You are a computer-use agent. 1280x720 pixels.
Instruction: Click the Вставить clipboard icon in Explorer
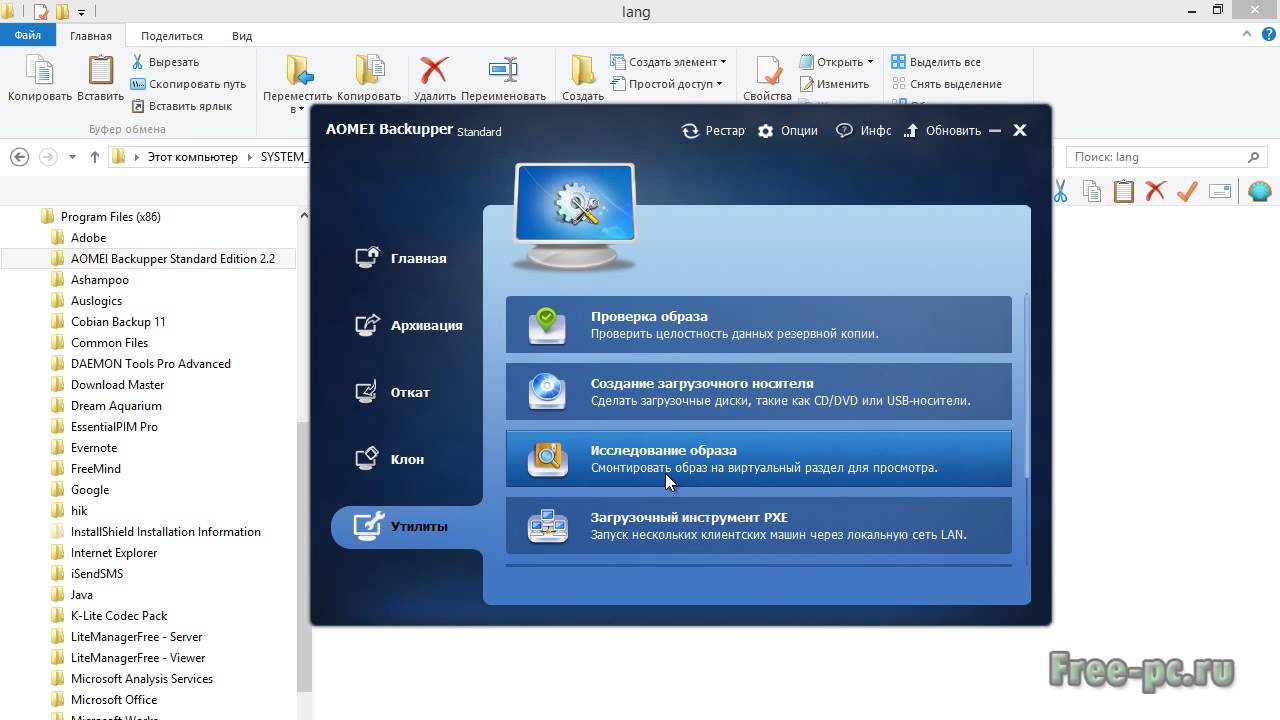tap(101, 70)
